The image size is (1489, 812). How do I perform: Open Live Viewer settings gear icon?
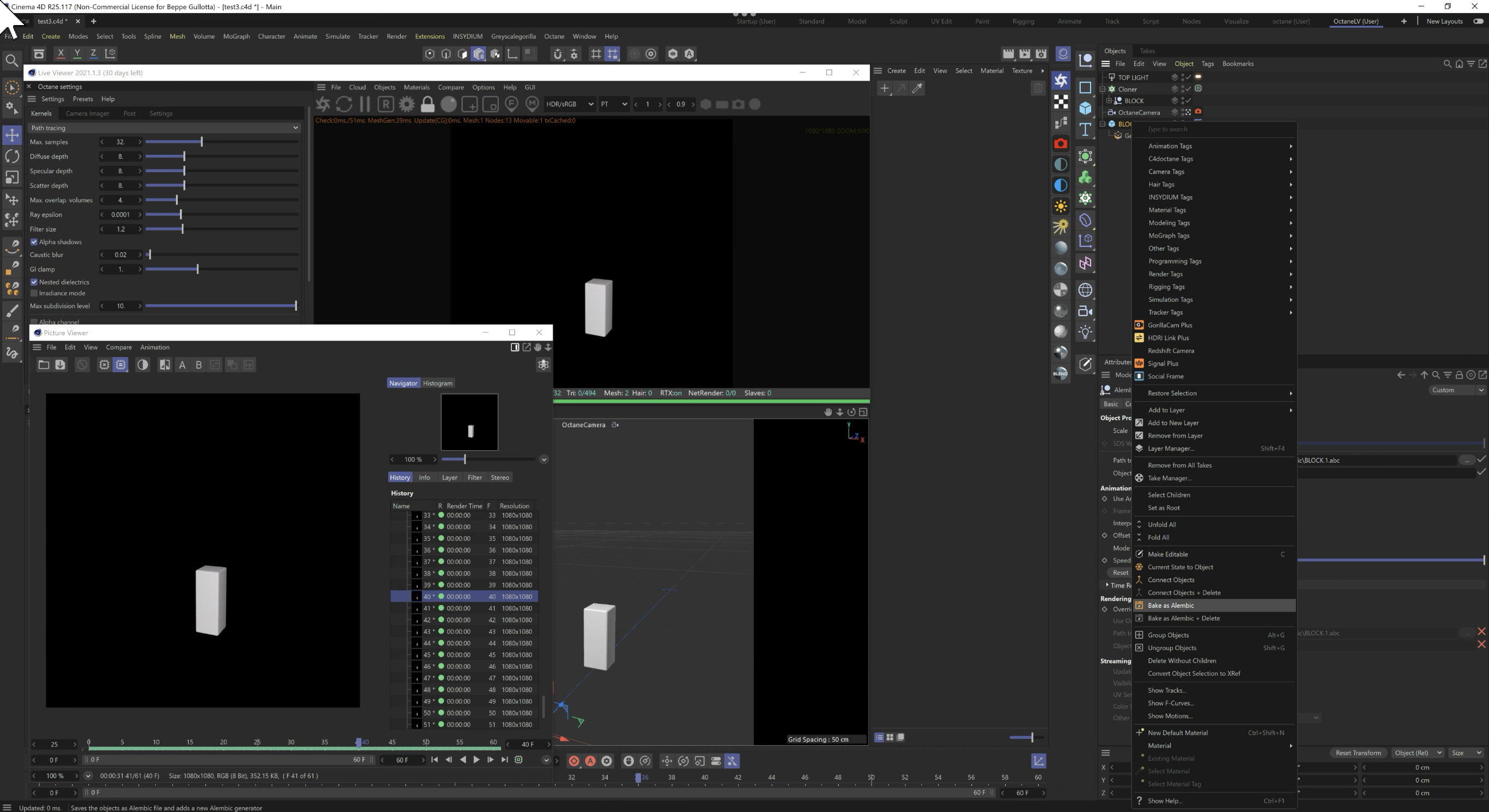[407, 105]
